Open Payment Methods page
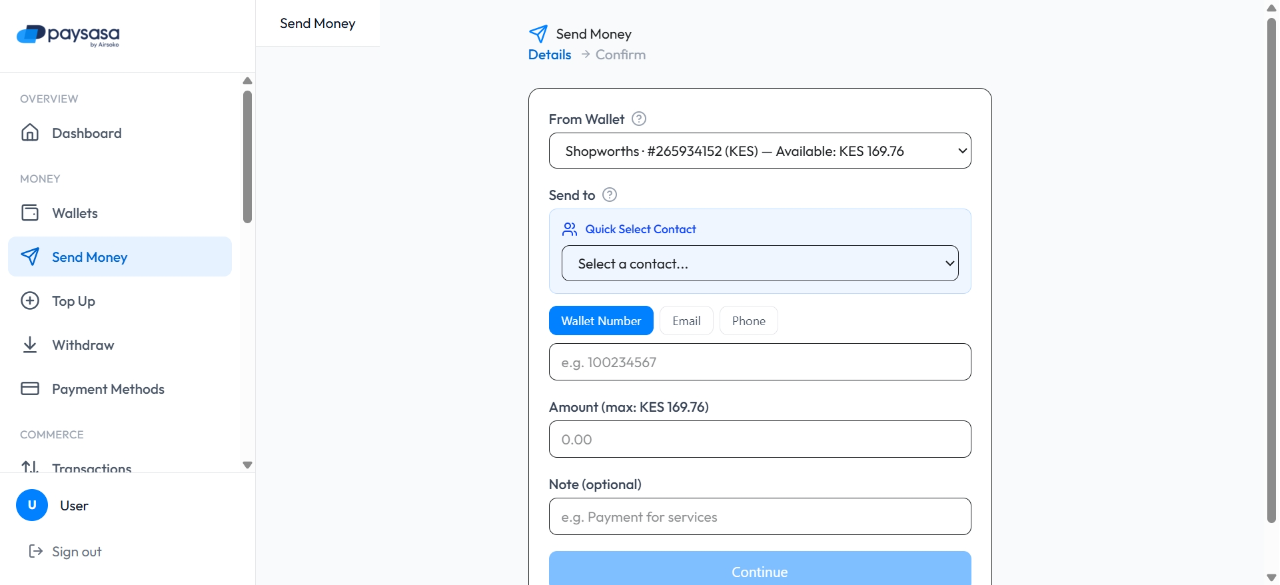 click(120, 389)
